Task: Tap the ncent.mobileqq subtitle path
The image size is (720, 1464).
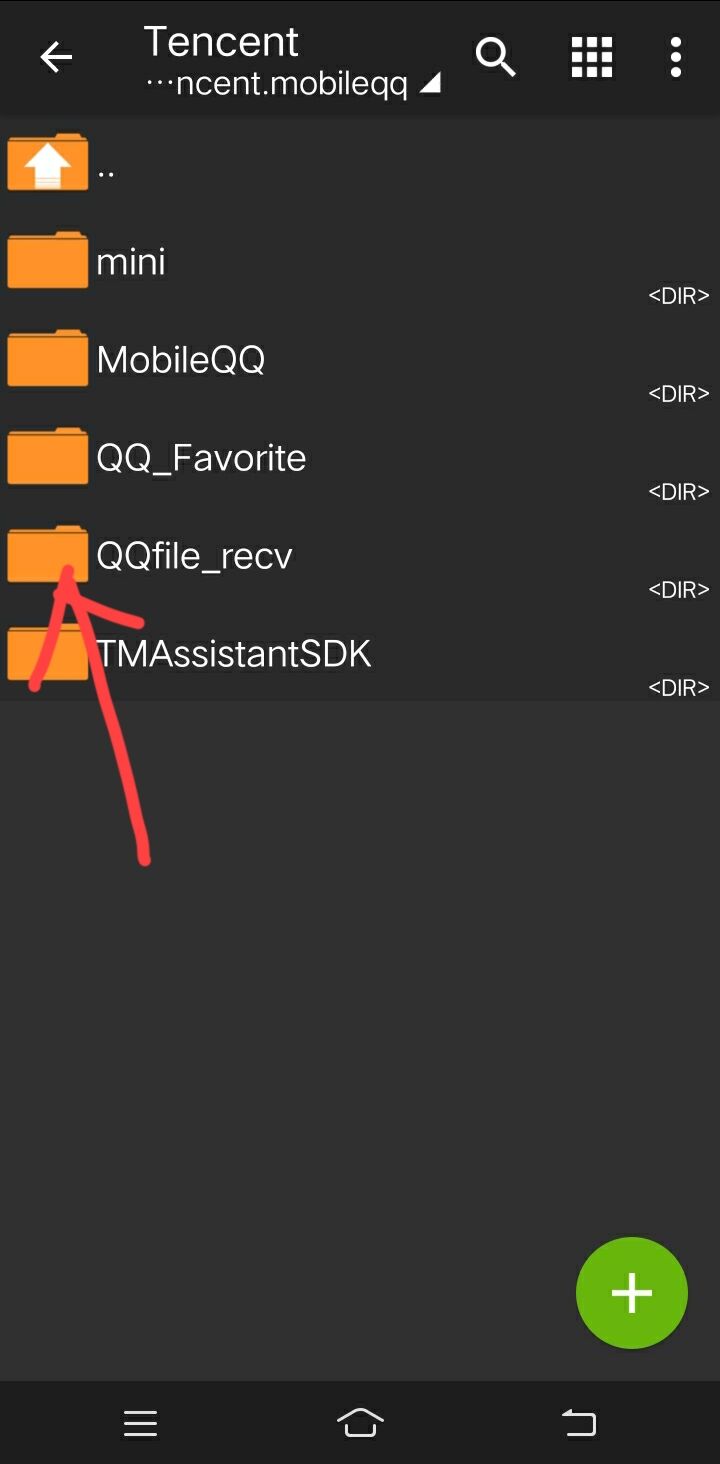Action: click(277, 86)
